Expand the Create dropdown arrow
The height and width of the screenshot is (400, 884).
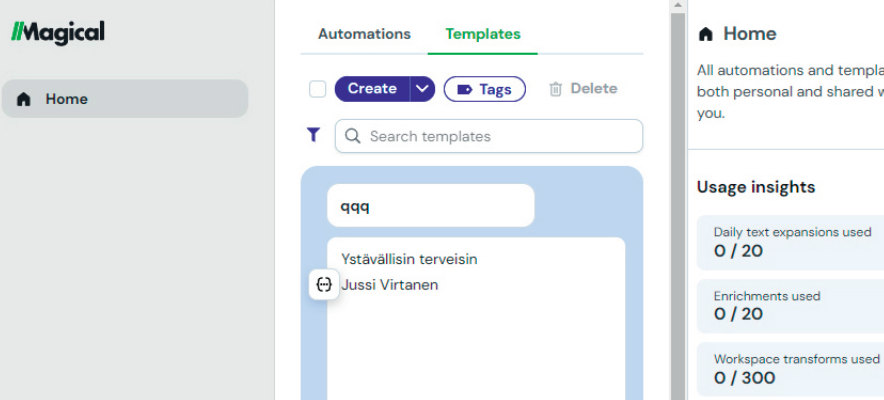coord(423,89)
